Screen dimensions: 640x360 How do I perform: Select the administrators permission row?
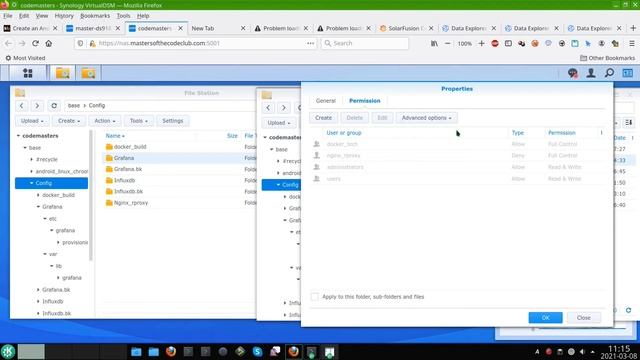(x=456, y=167)
